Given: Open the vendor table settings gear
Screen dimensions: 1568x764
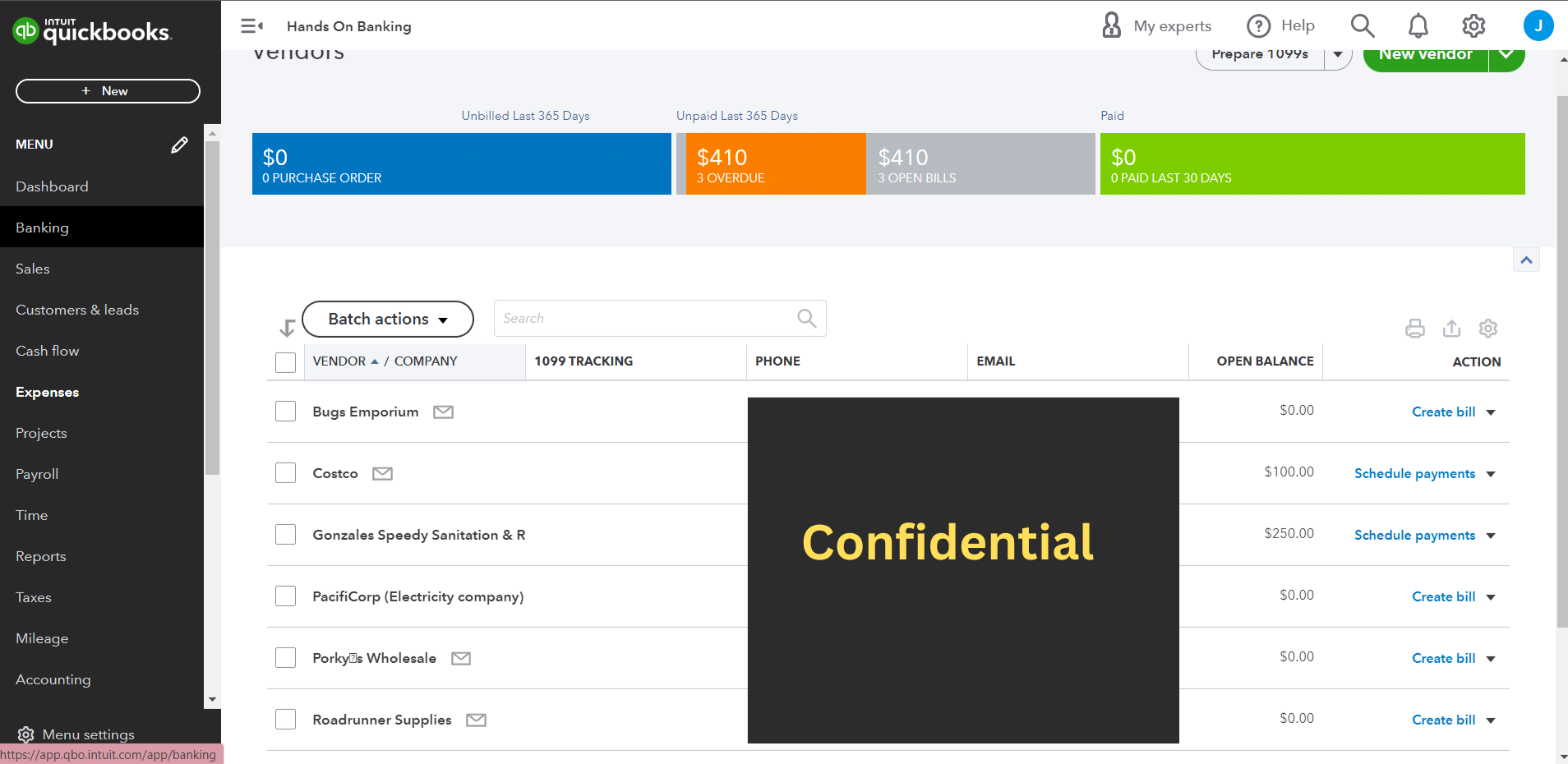Looking at the screenshot, I should (x=1487, y=329).
